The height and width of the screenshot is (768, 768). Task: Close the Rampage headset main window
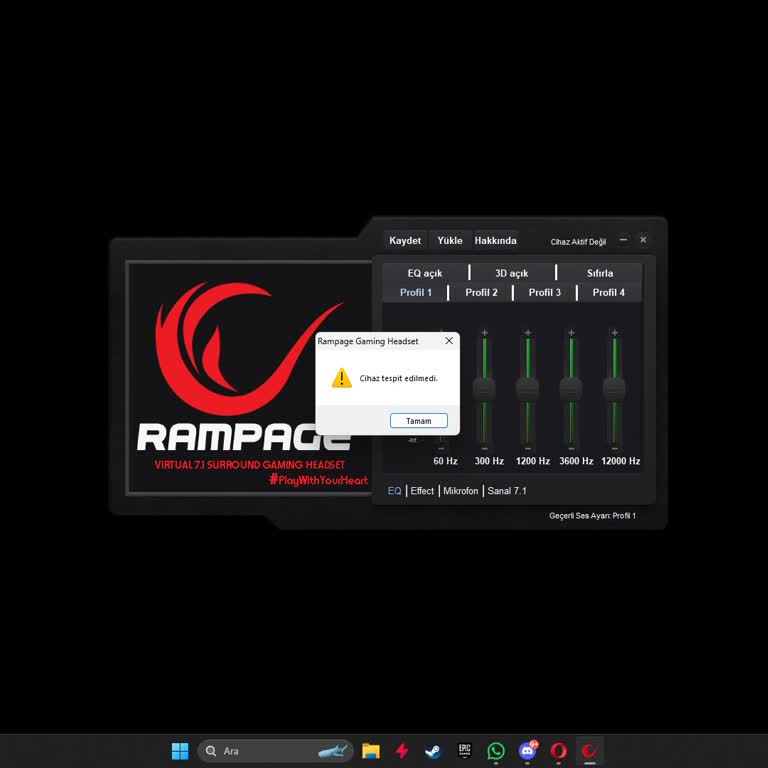(x=643, y=240)
